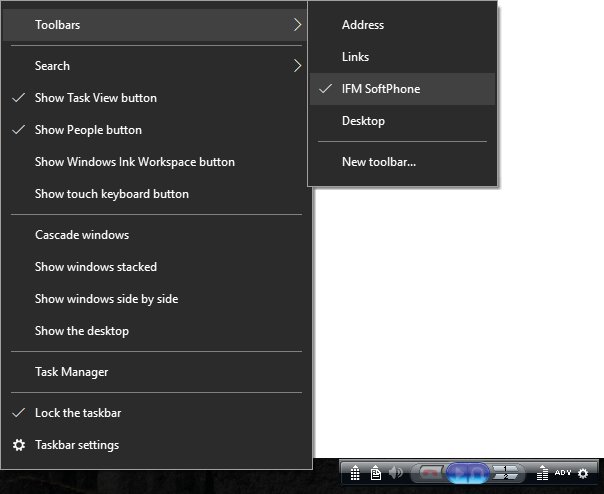Screen dimensions: 604x494
Task: Open SoftPhone settings gear icon
Action: (x=583, y=473)
